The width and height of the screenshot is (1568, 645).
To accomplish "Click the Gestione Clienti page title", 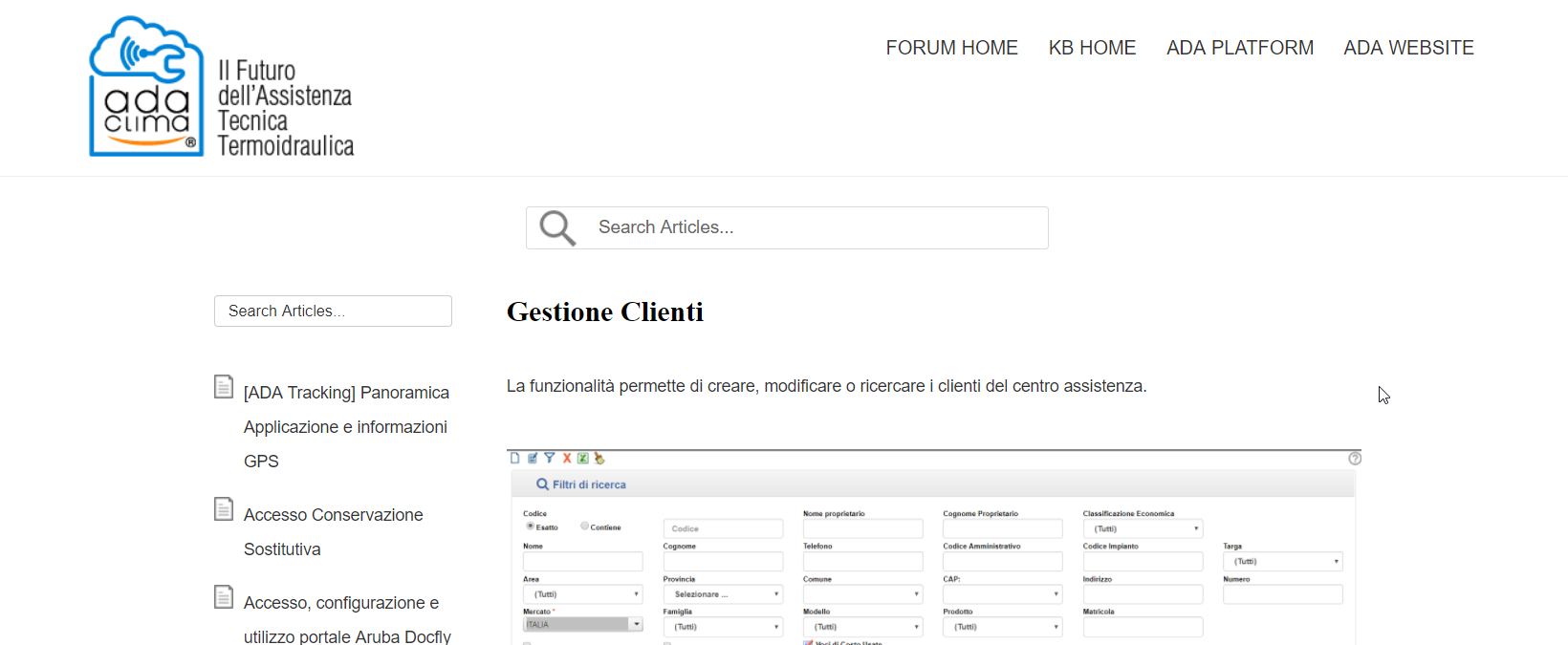I will (x=605, y=312).
